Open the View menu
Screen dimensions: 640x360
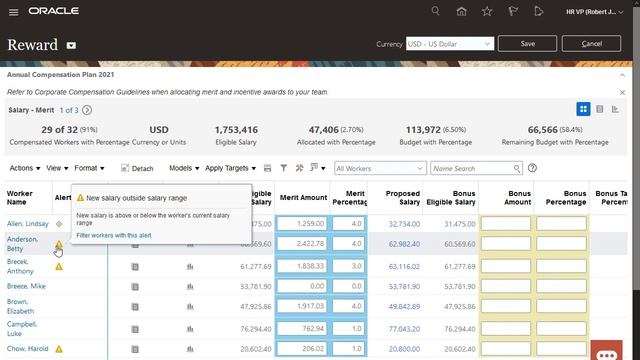57,168
